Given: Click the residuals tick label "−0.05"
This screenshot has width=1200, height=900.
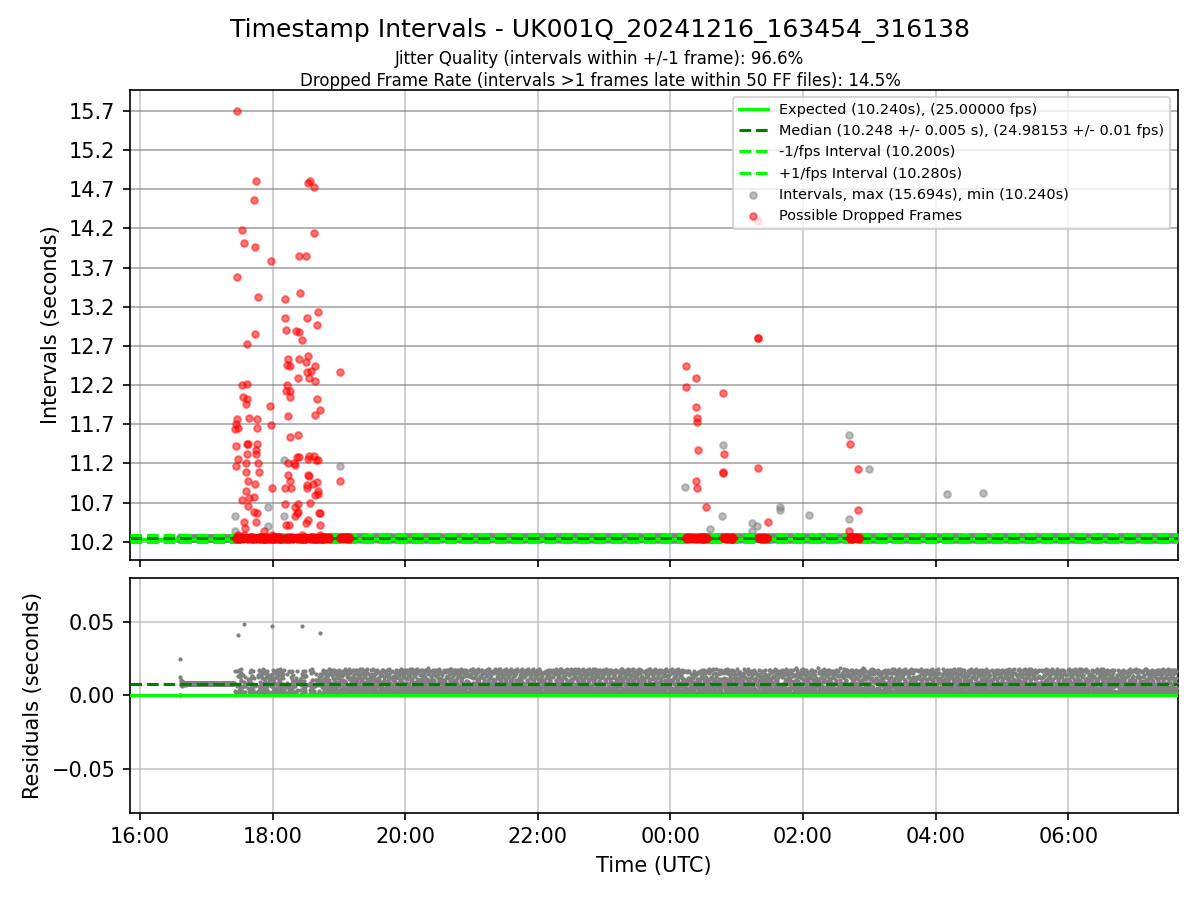Looking at the screenshot, I should (x=83, y=769).
